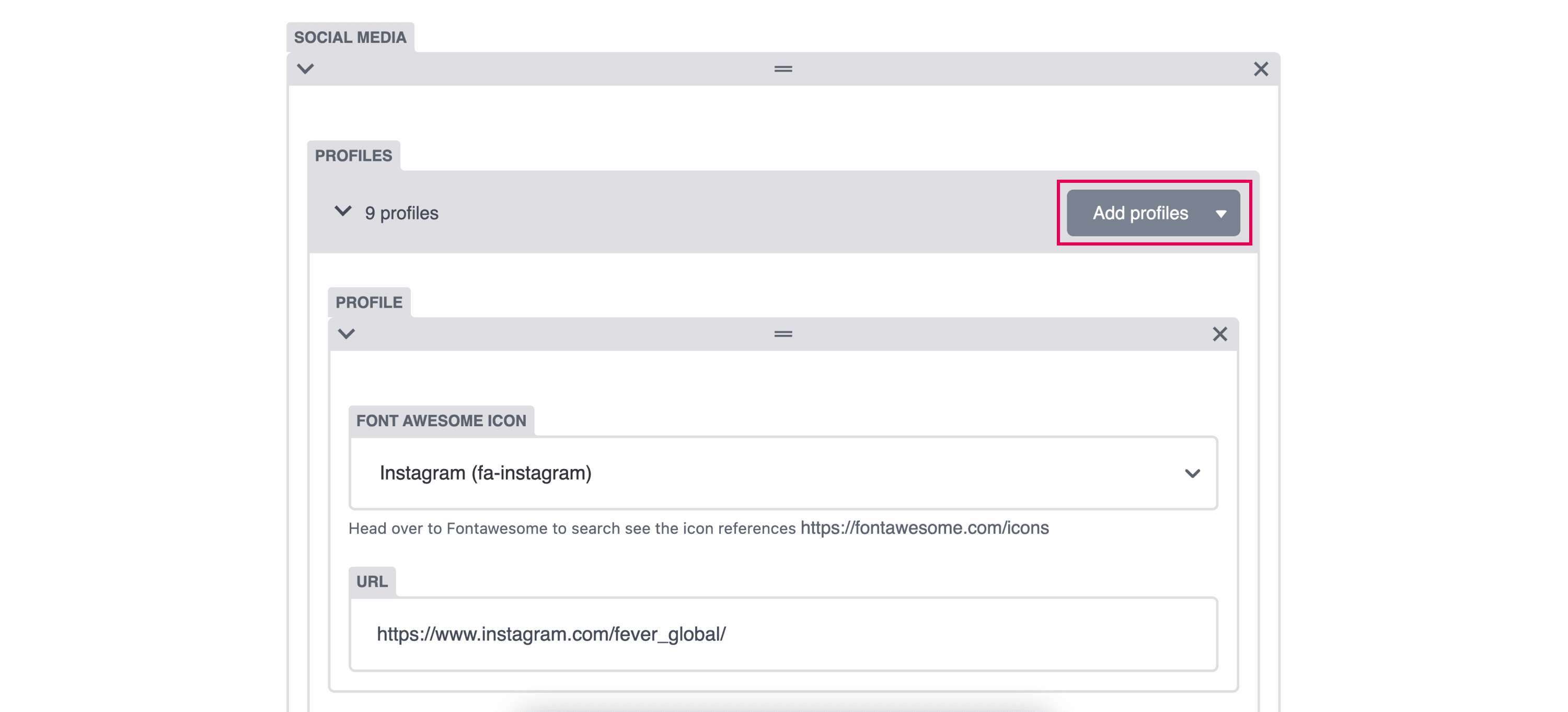The image size is (1568, 712).
Task: Open the Font Awesome Icon select box
Action: pyautogui.click(x=783, y=473)
